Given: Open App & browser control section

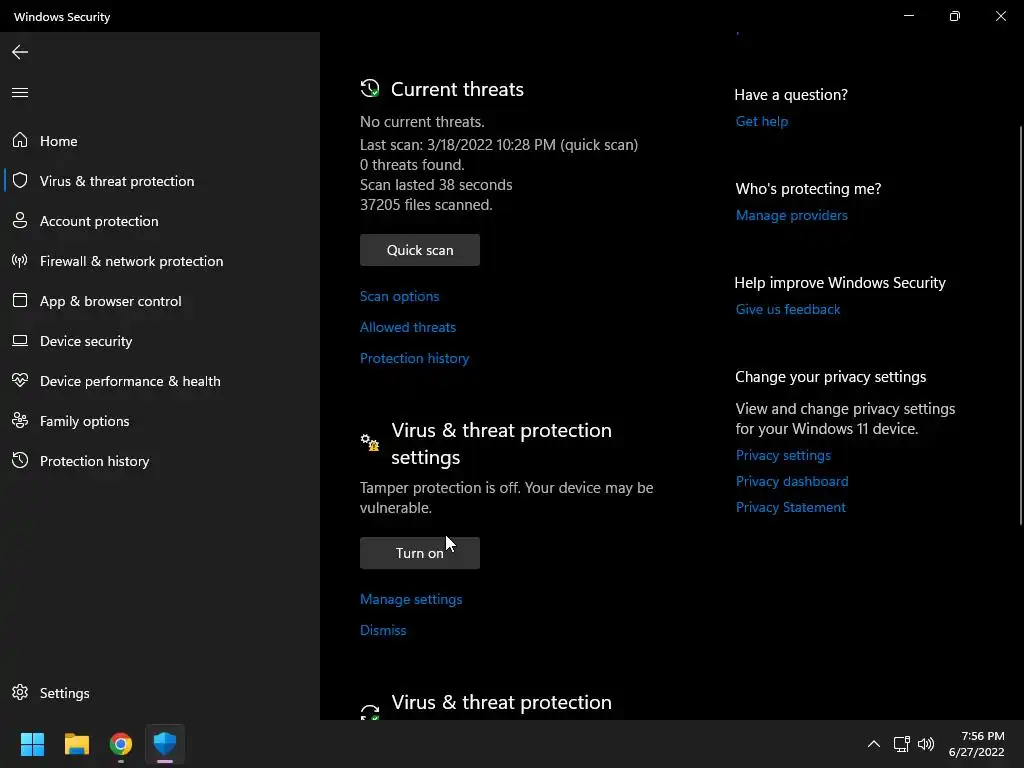Looking at the screenshot, I should pyautogui.click(x=160, y=301).
